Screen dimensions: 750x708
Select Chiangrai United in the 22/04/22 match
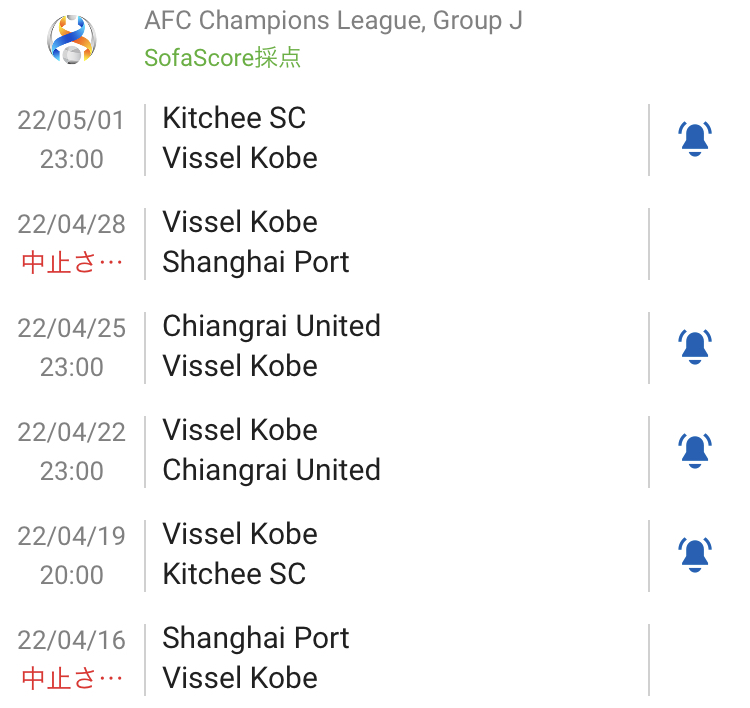(x=271, y=470)
